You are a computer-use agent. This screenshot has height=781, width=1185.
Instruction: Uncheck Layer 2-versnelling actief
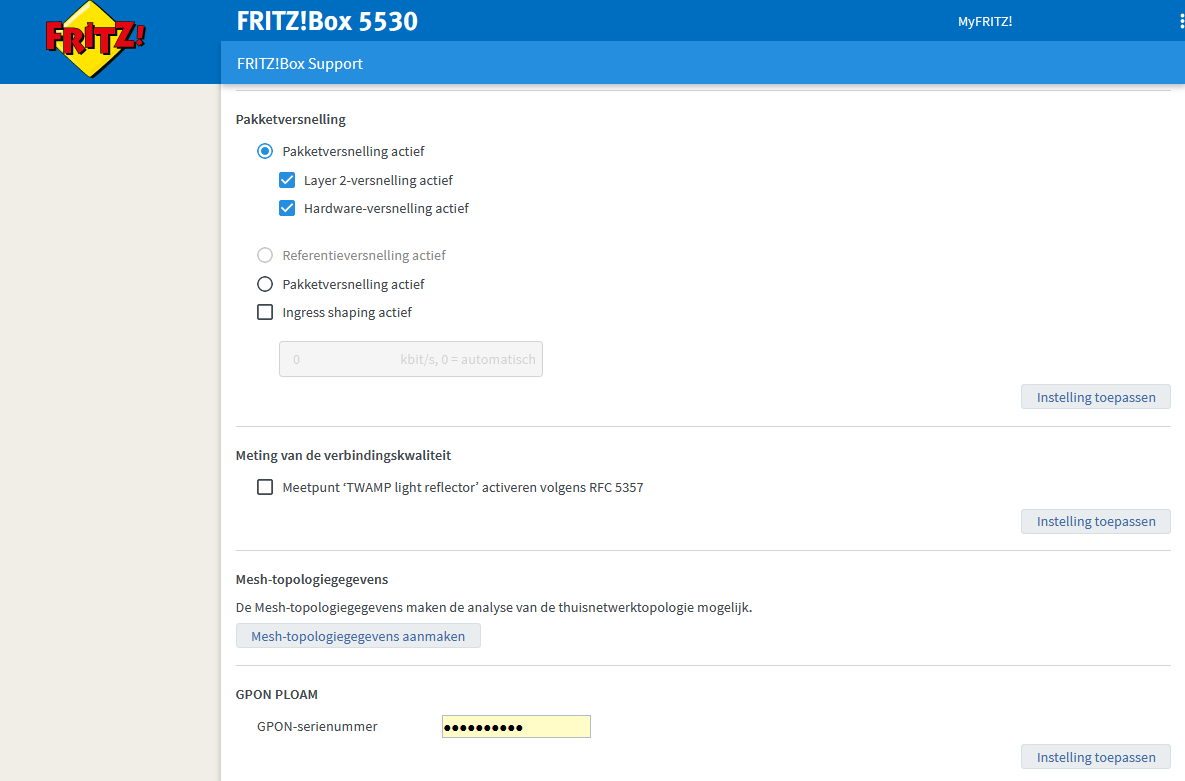pos(287,181)
